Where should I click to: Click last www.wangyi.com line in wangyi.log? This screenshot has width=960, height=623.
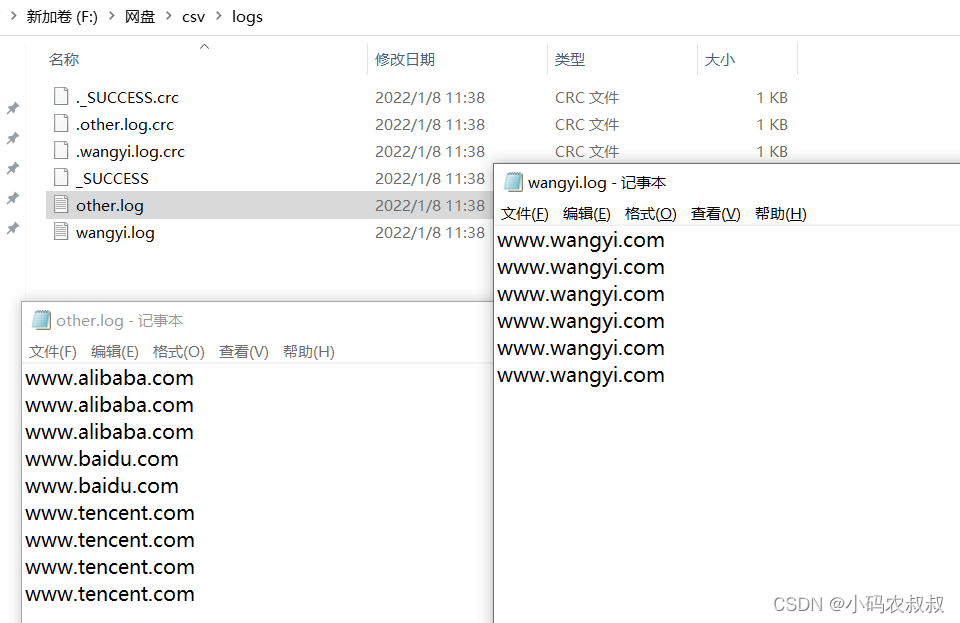581,375
